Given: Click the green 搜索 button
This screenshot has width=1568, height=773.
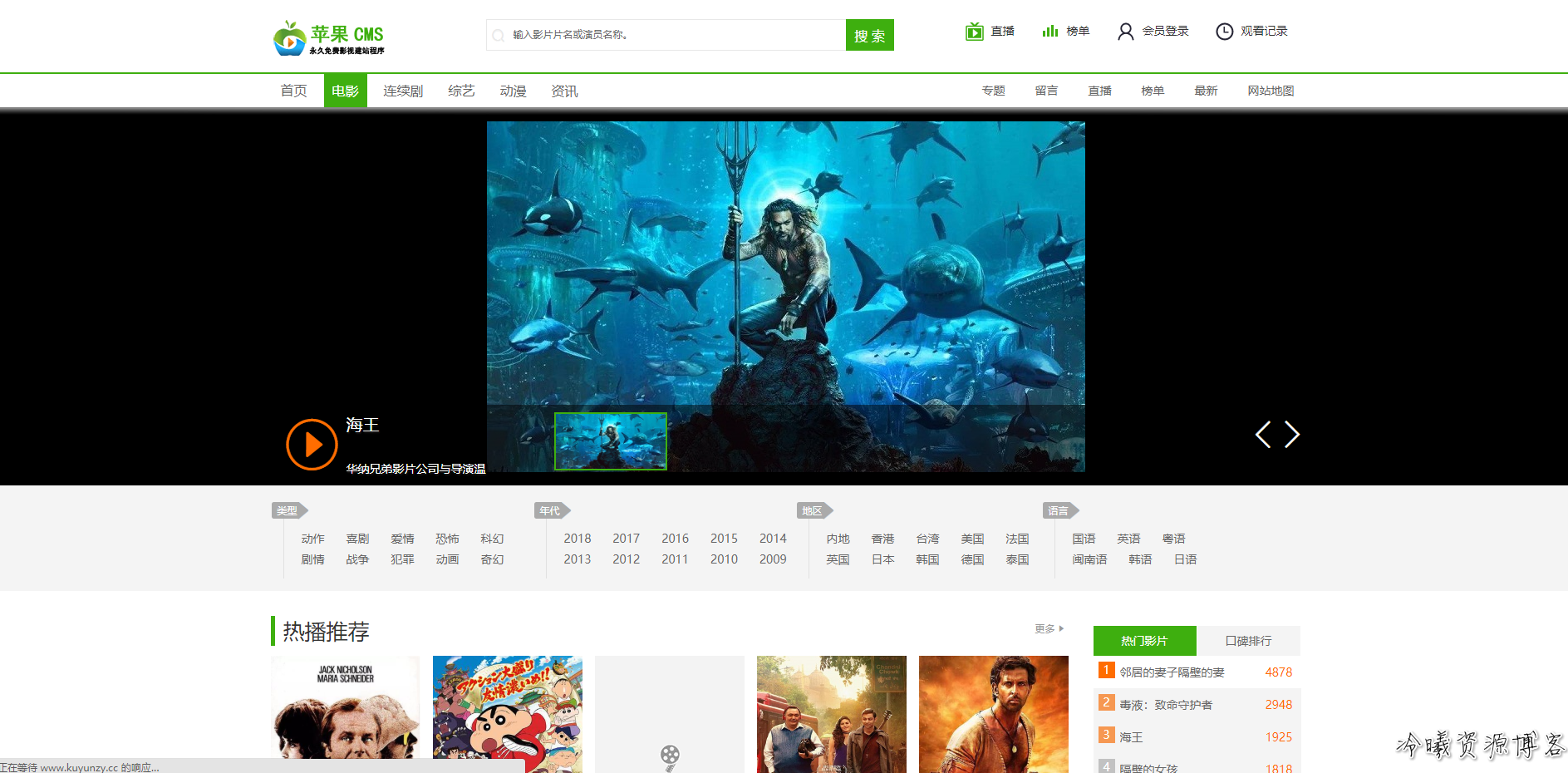Looking at the screenshot, I should click(x=870, y=35).
